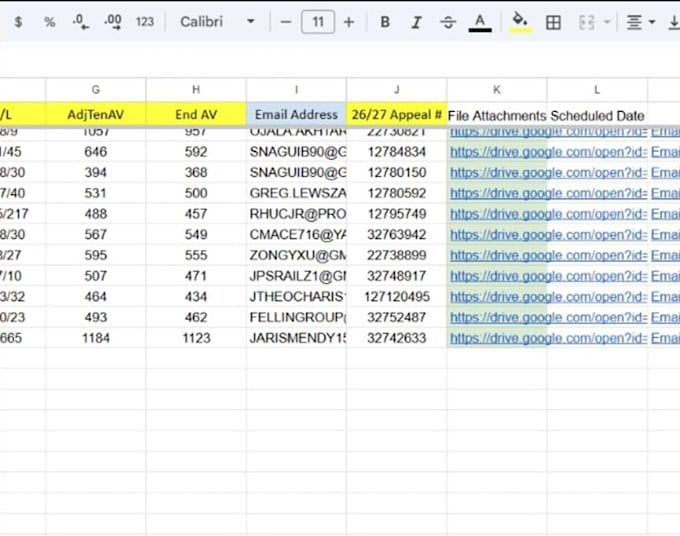Viewport: 680px width, 536px height.
Task: Select AdjTenAV cell with value 567
Action: (x=96, y=235)
